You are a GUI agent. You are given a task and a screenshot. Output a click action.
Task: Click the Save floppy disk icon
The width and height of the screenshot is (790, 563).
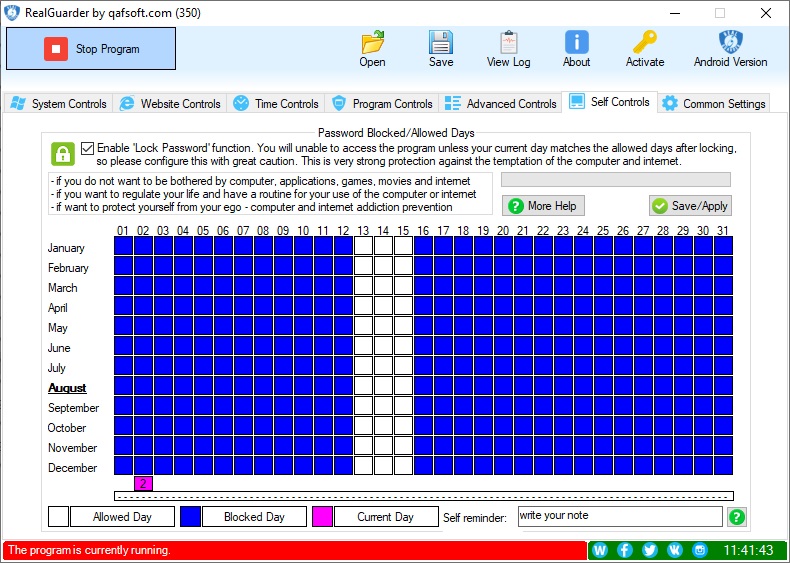point(441,43)
